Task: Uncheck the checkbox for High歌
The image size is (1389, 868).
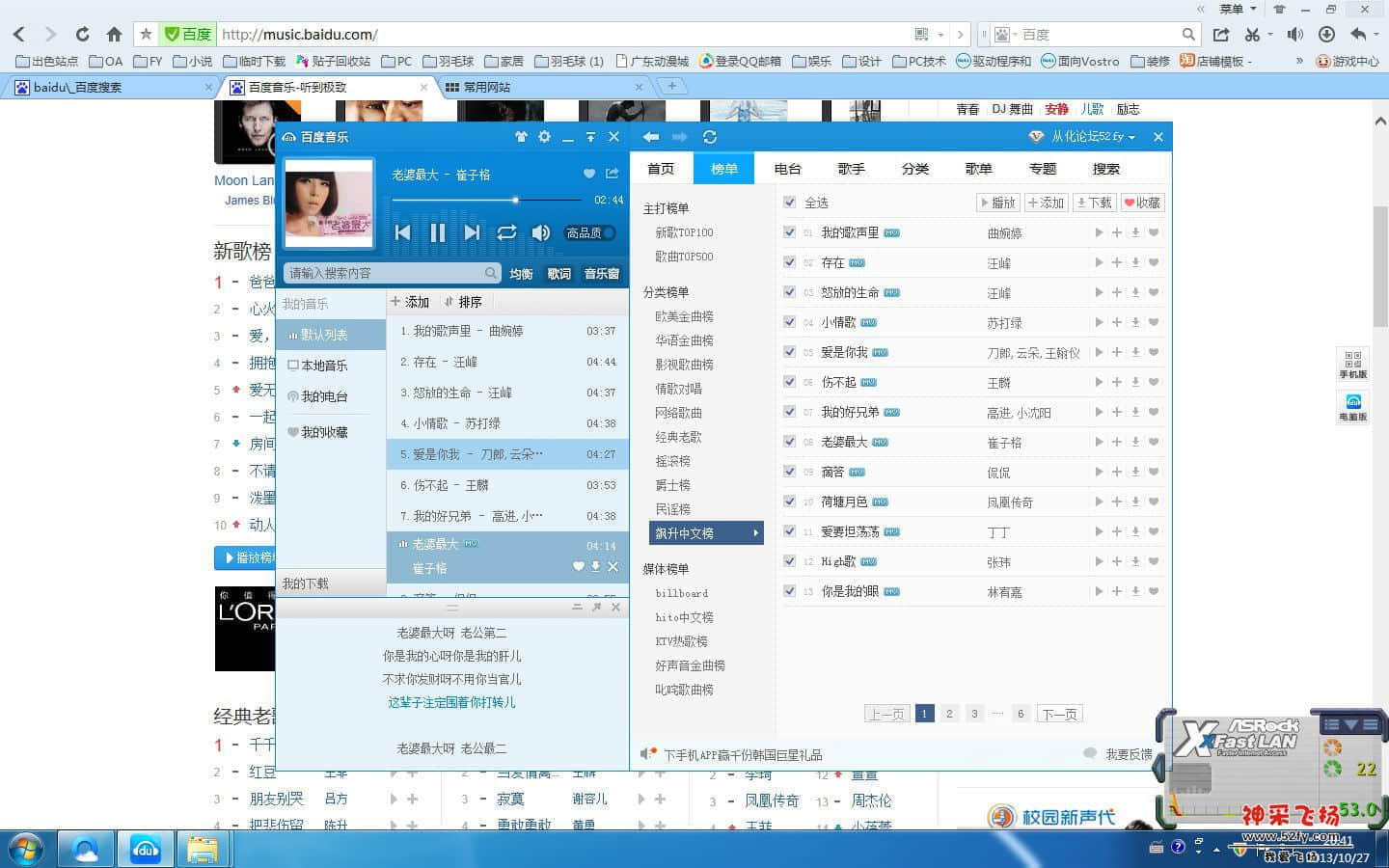Action: [789, 561]
